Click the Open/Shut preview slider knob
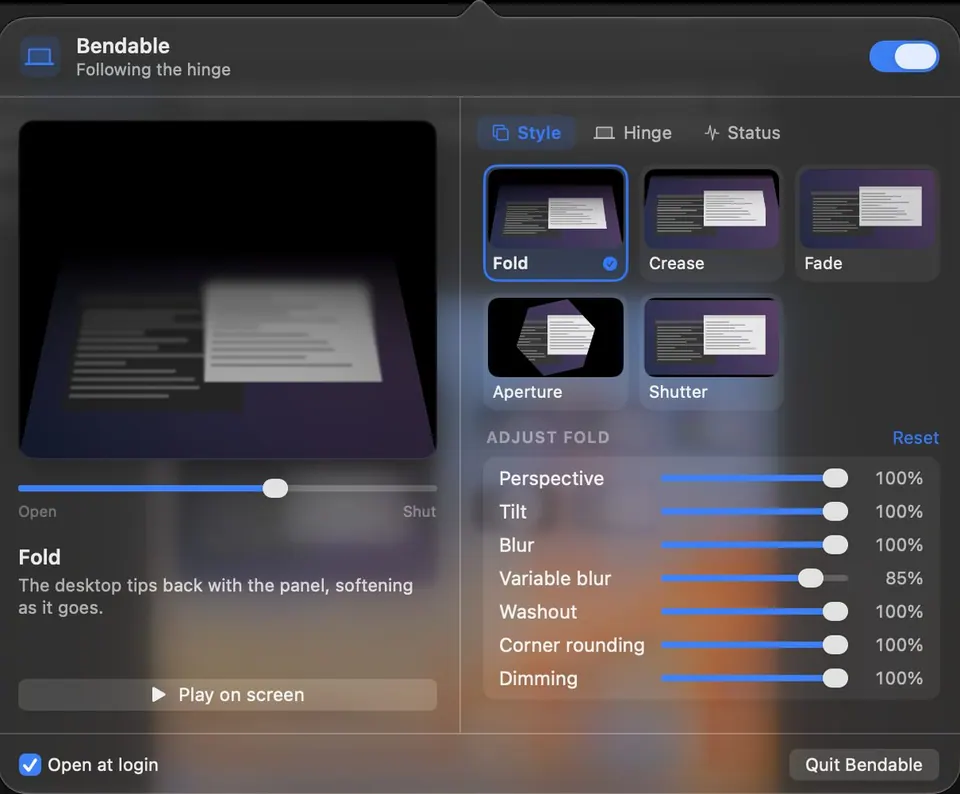Screen dimensions: 960x794 click(x=275, y=488)
